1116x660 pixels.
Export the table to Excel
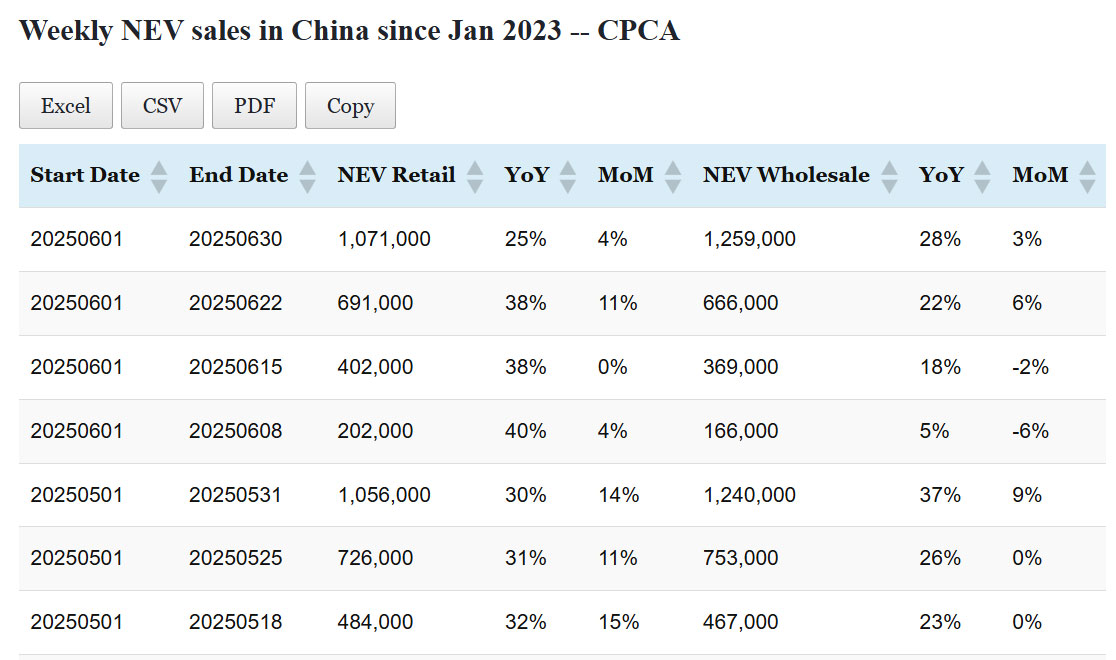pyautogui.click(x=66, y=106)
